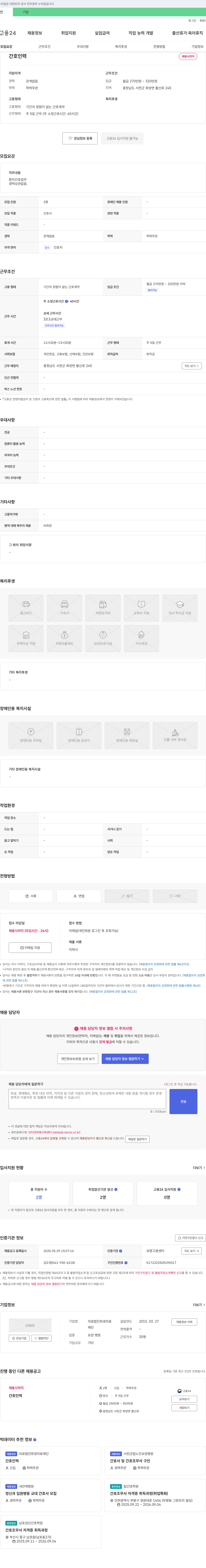Click the 요약보기 button
The width and height of the screenshot is (206, 1568).
pos(184,1399)
